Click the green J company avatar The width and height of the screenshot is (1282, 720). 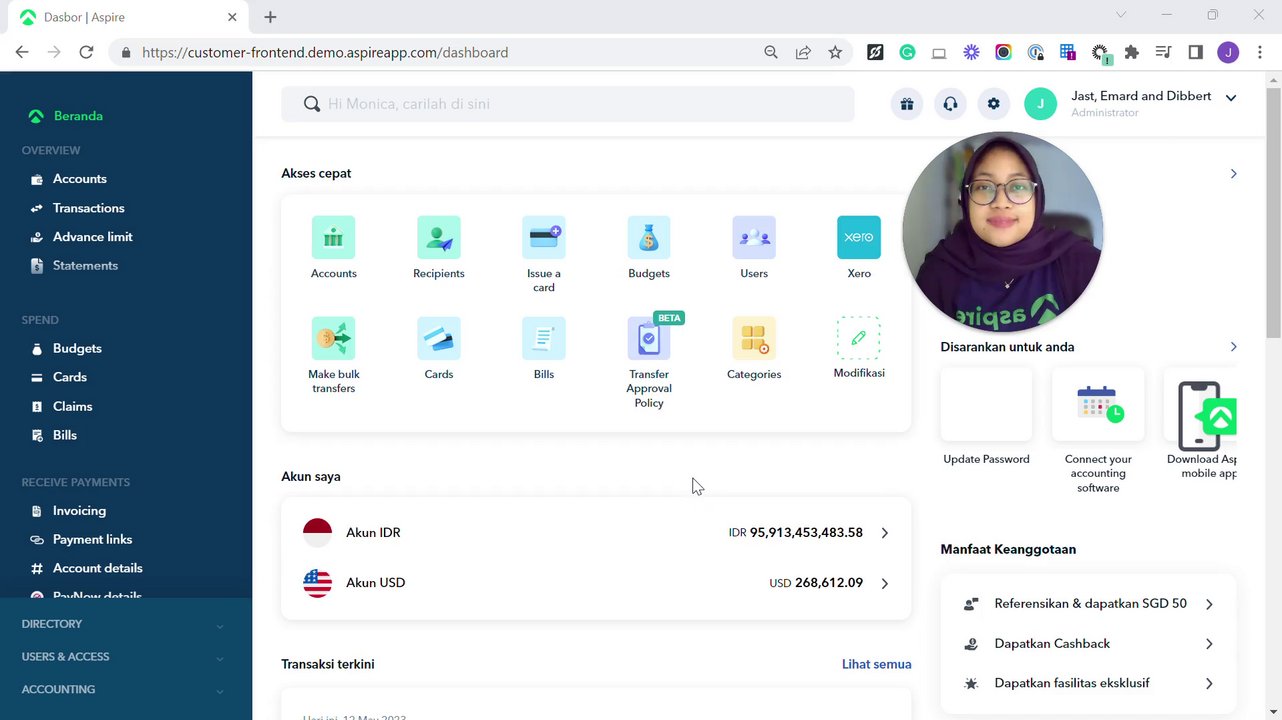(x=1041, y=104)
